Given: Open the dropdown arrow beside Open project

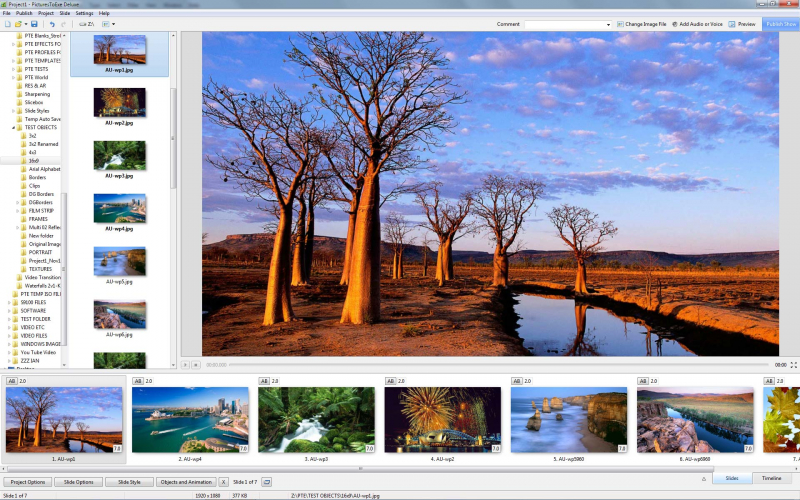Looking at the screenshot, I should 26,24.
